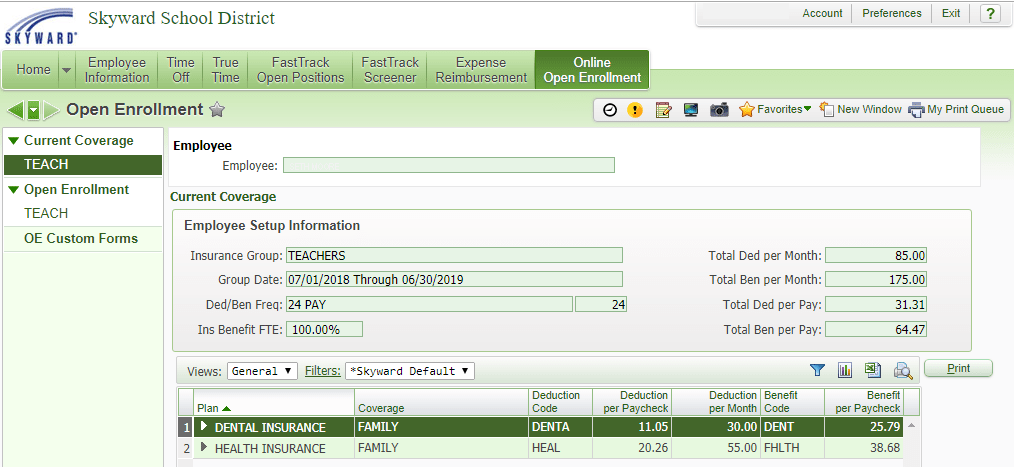Click Exit to log out

click(951, 14)
